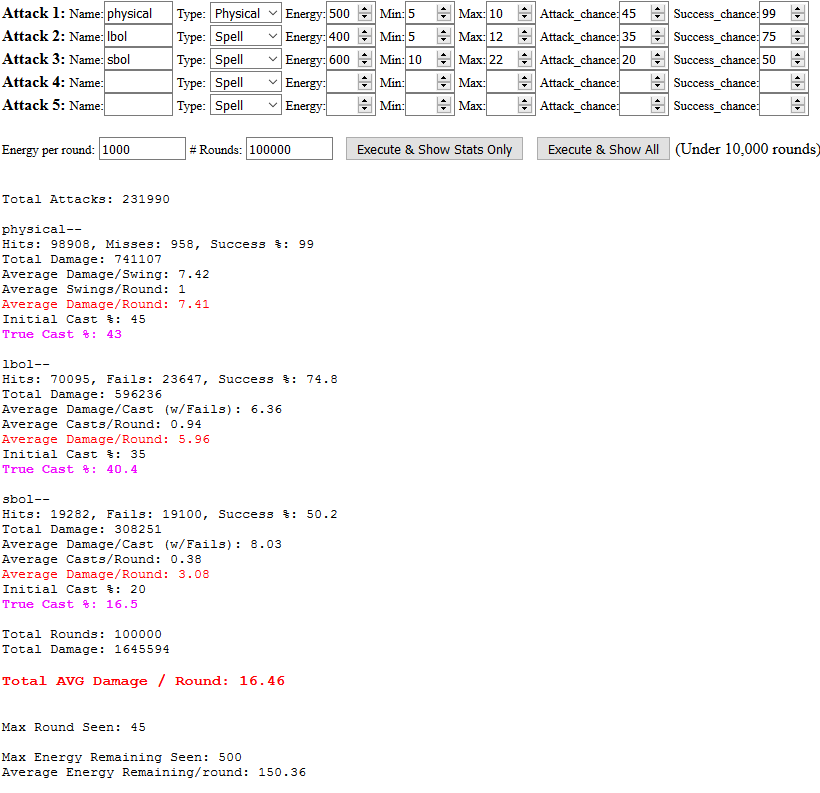Open Attack 2 Type dropdown

tap(246, 37)
